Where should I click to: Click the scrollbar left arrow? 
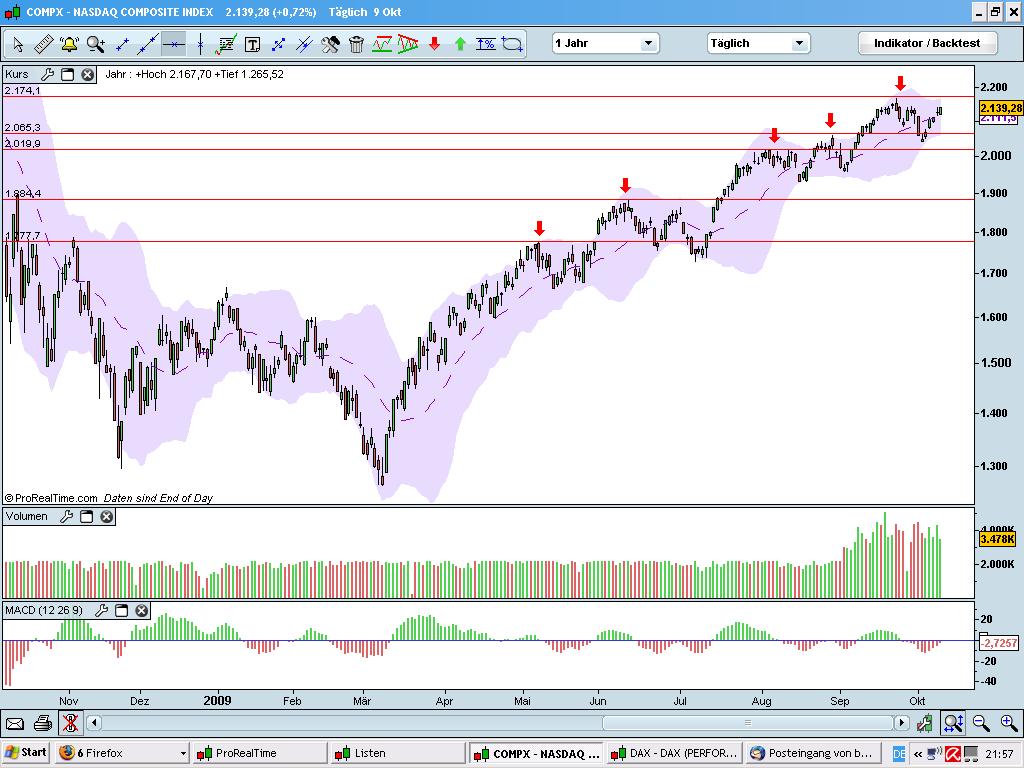(94, 723)
